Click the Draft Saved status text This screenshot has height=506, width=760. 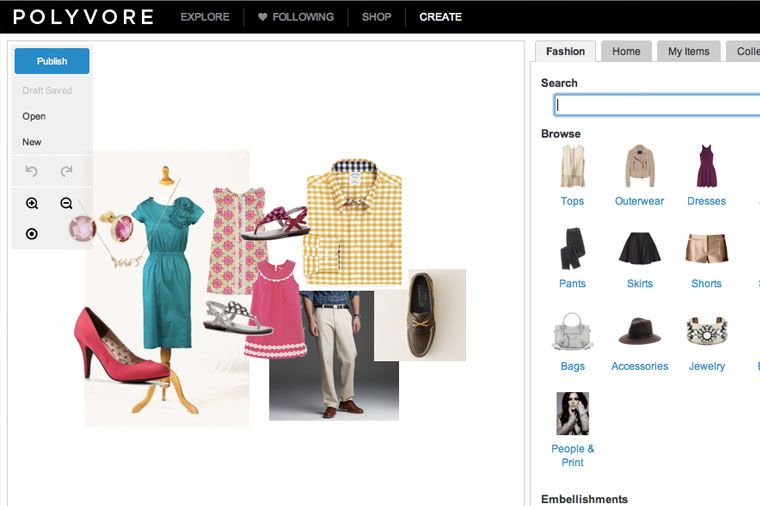click(x=47, y=91)
